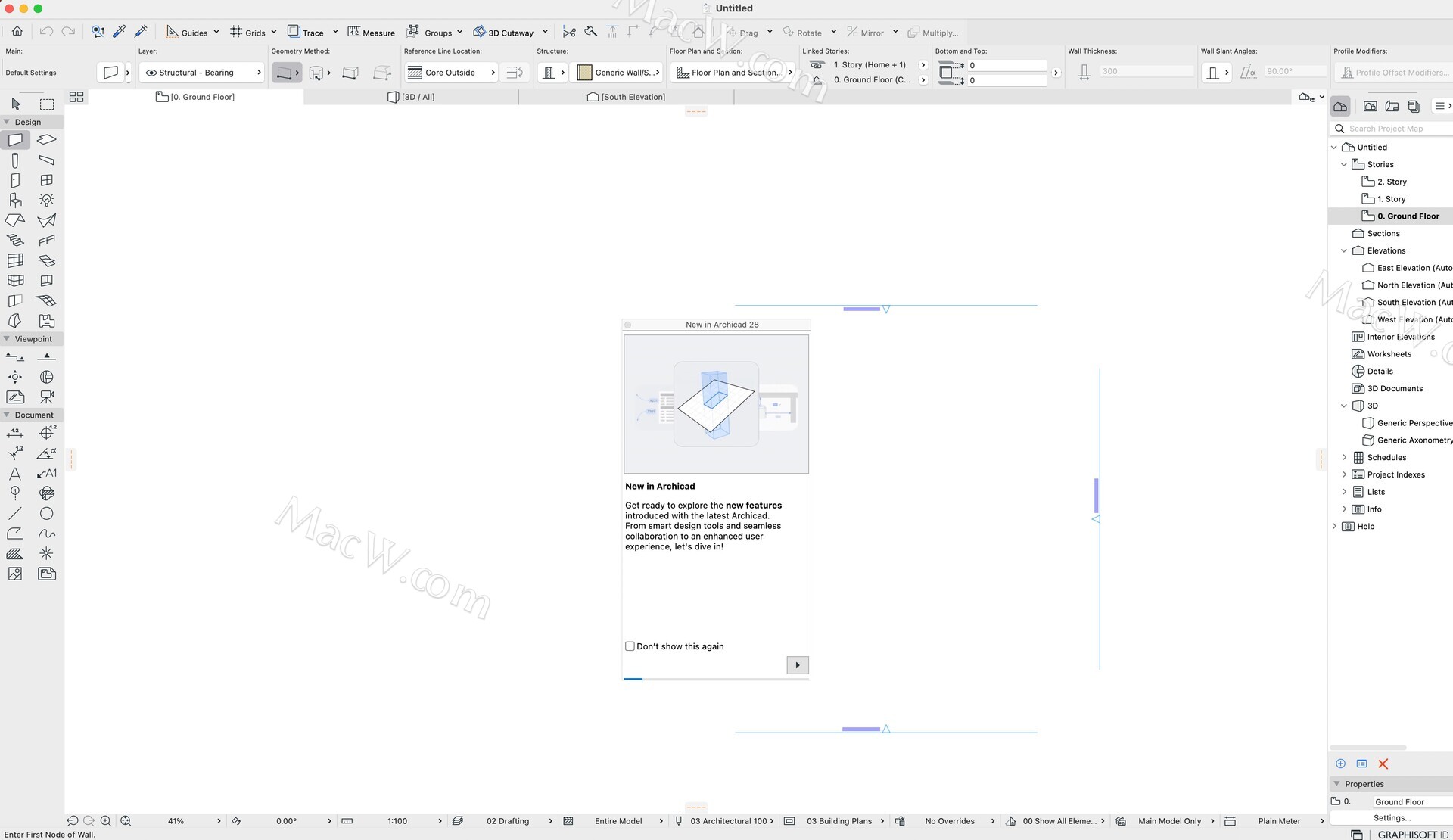Click the dialog progress bar
1453x840 pixels.
click(716, 679)
